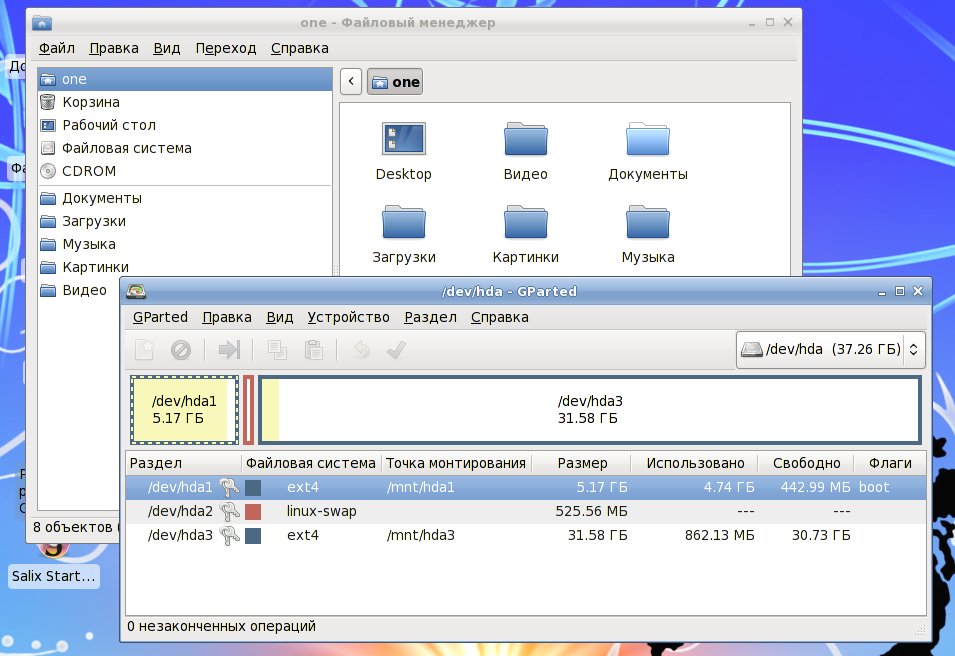This screenshot has width=955, height=656.
Task: Open Видео bookmark in the sidebar
Action: [79, 291]
